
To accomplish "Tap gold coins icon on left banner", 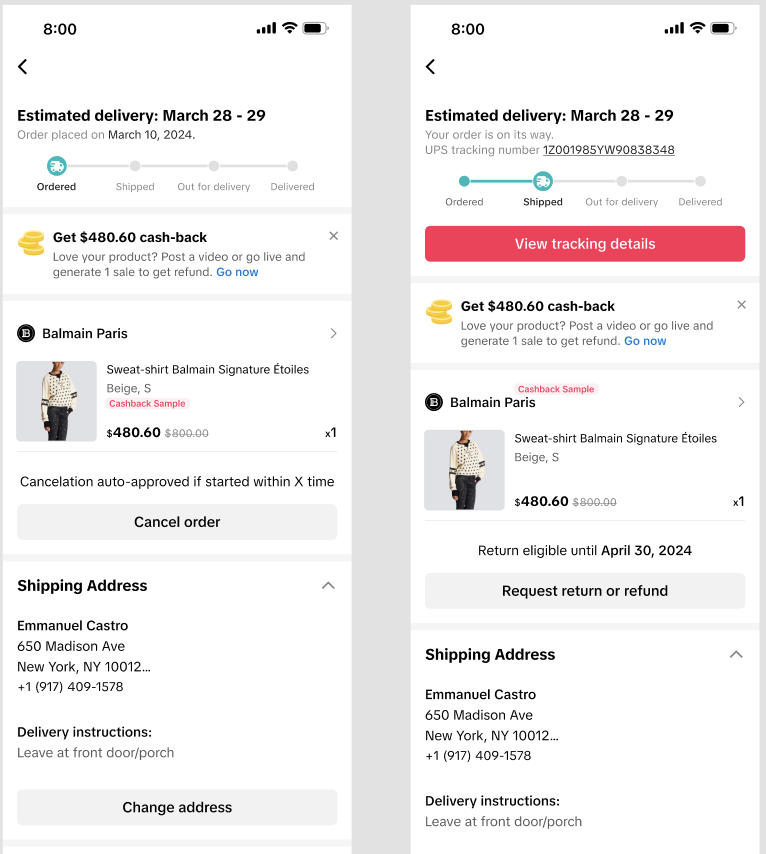I will pos(31,243).
